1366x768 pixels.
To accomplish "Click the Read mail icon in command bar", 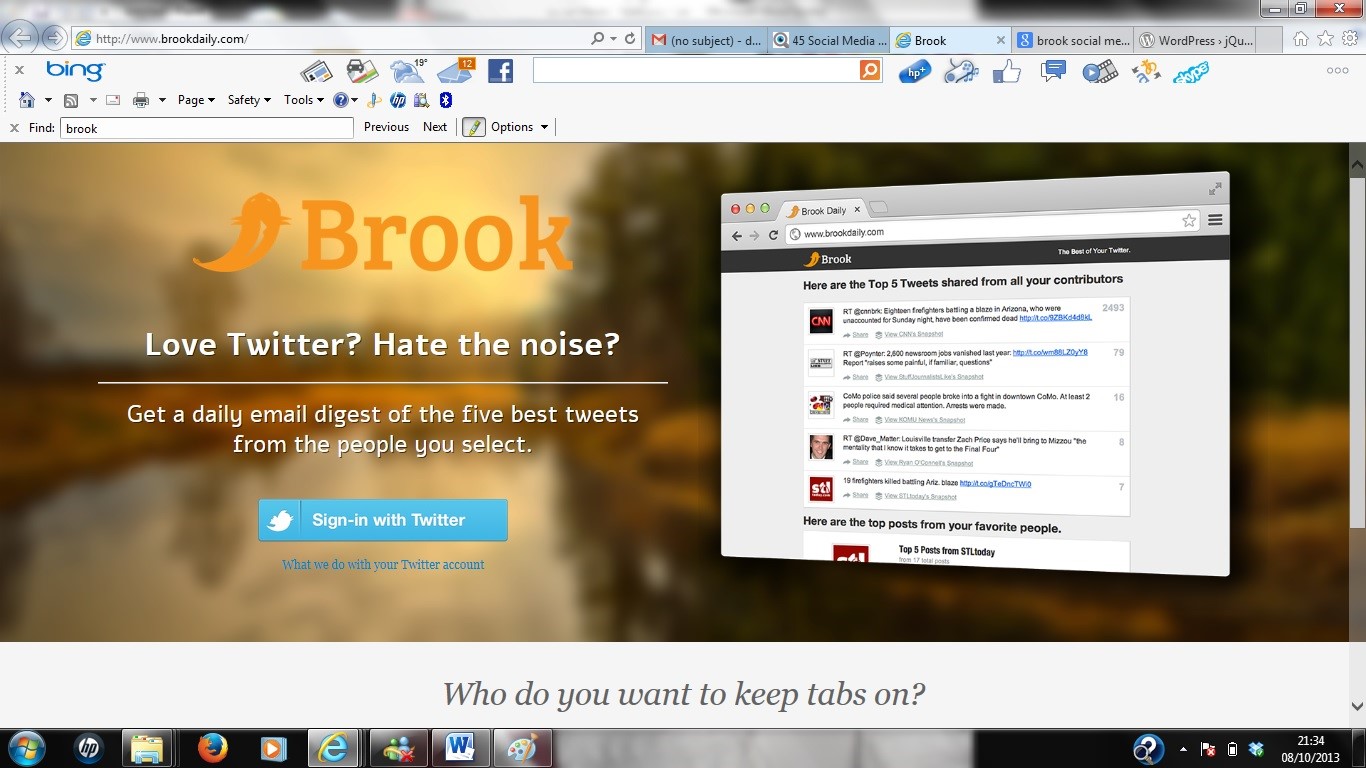I will [x=113, y=100].
